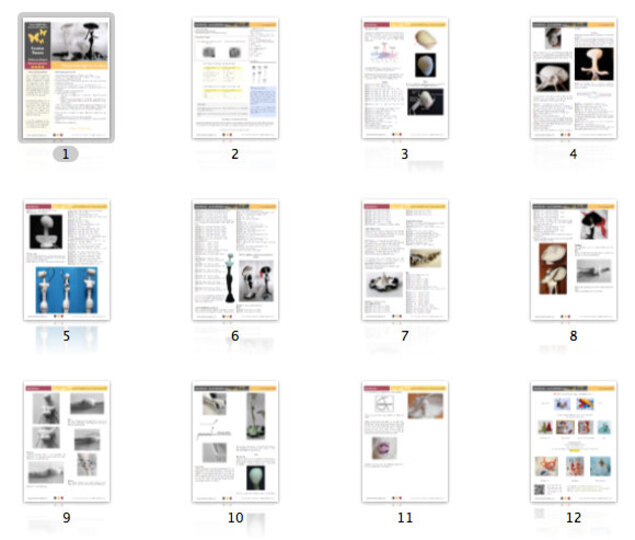The image size is (635, 540).
Task: Click the page number 3 label
Action: tap(404, 154)
